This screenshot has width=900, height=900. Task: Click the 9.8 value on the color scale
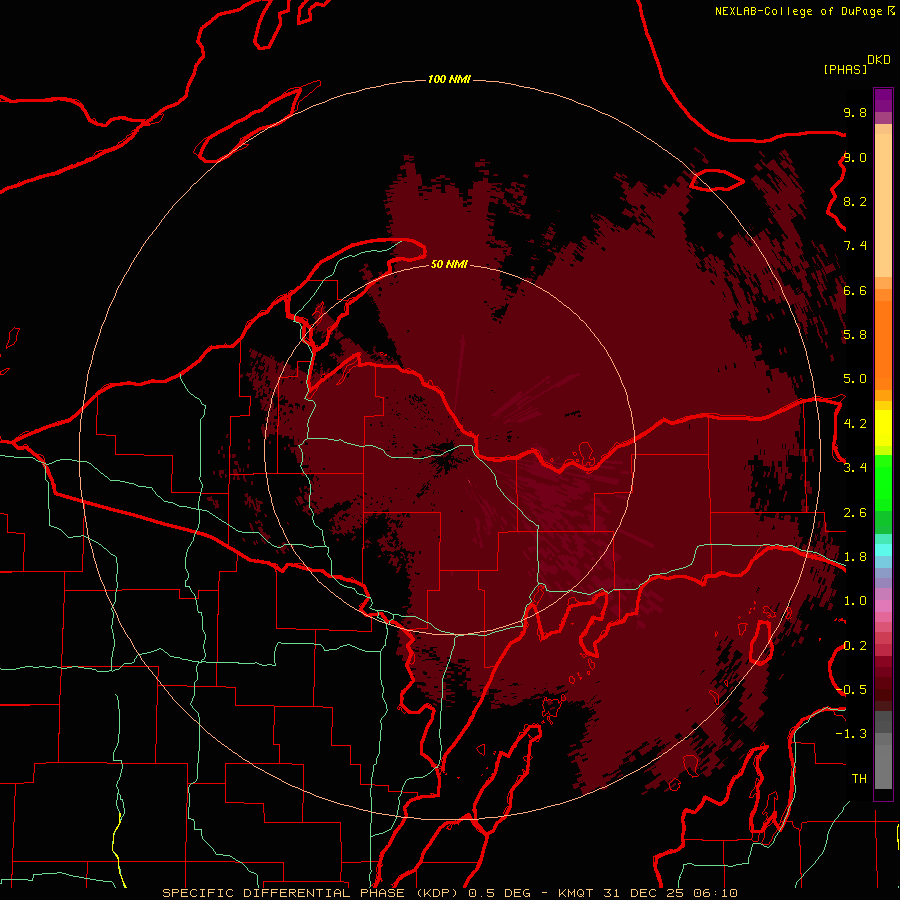tap(855, 112)
